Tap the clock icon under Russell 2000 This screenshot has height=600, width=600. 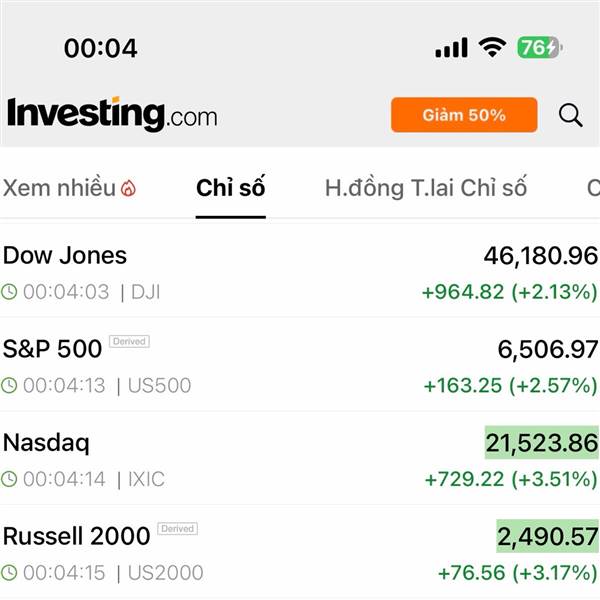pyautogui.click(x=10, y=573)
